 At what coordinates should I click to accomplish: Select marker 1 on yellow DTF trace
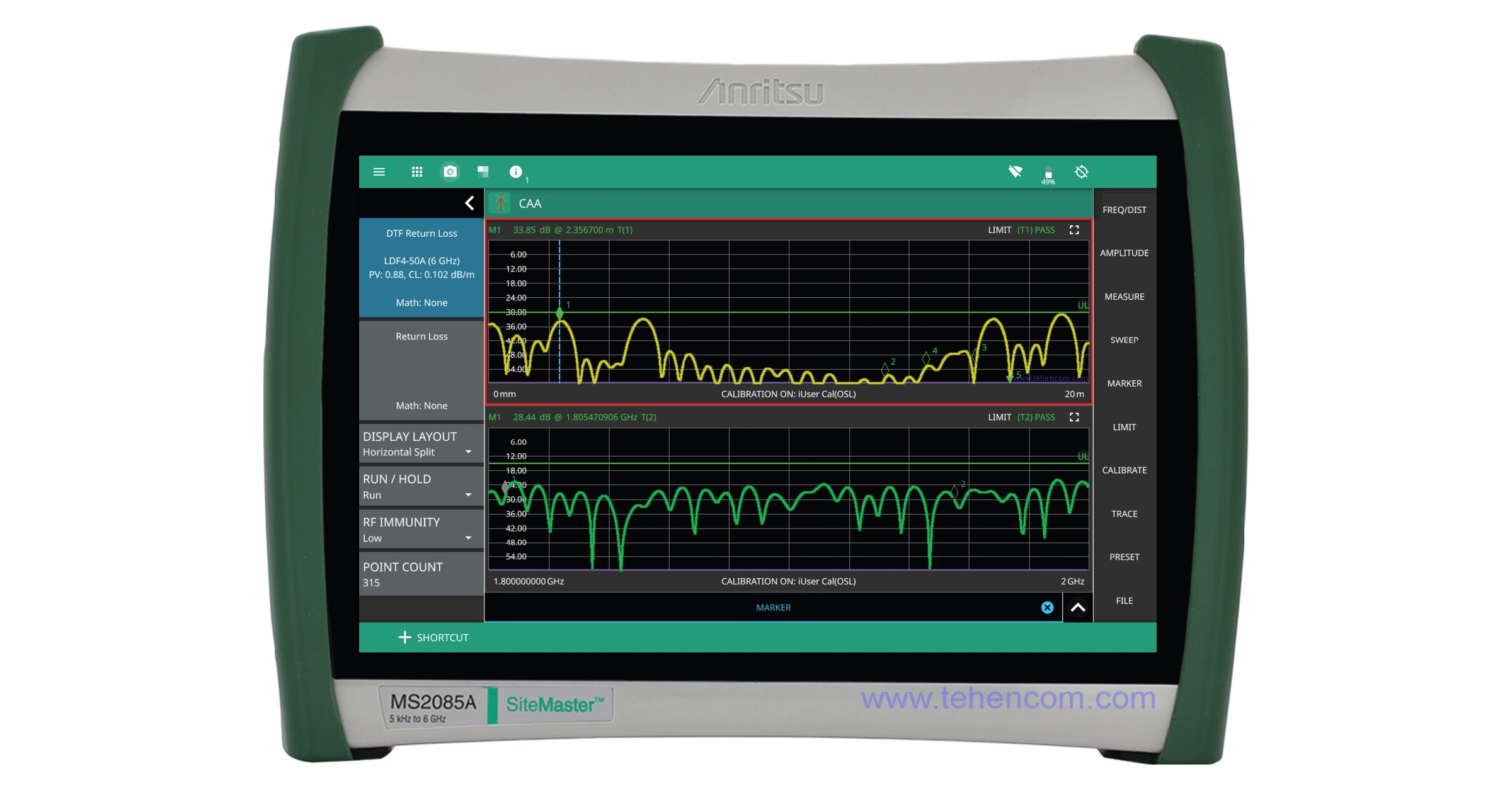click(559, 312)
